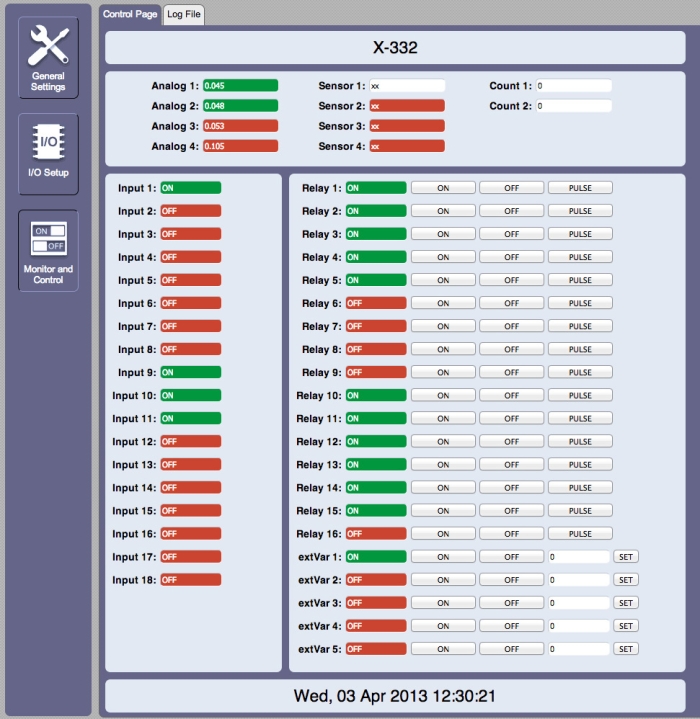
Task: Click Input 1 ON status indicator
Action: click(191, 188)
